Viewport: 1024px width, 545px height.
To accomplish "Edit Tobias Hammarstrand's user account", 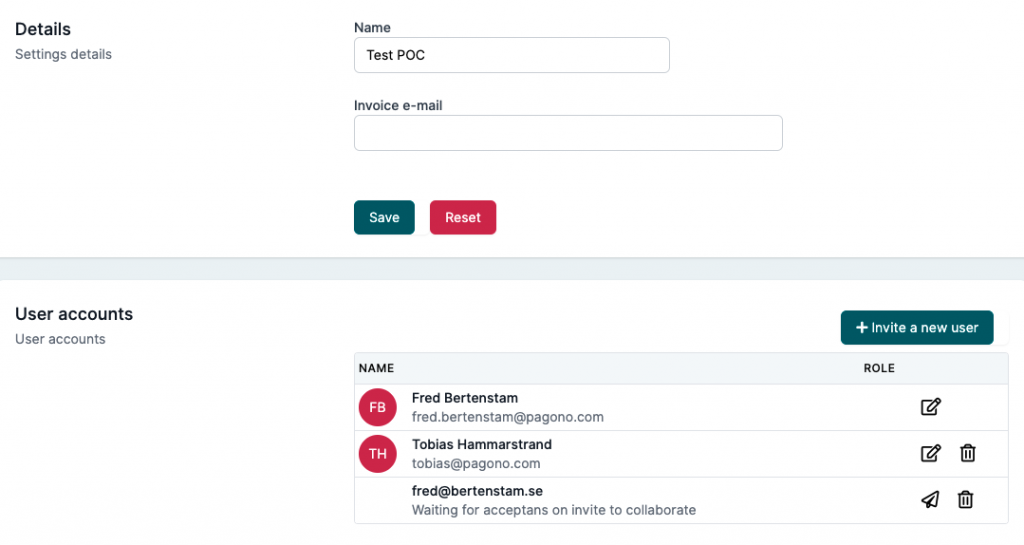I will click(x=931, y=453).
